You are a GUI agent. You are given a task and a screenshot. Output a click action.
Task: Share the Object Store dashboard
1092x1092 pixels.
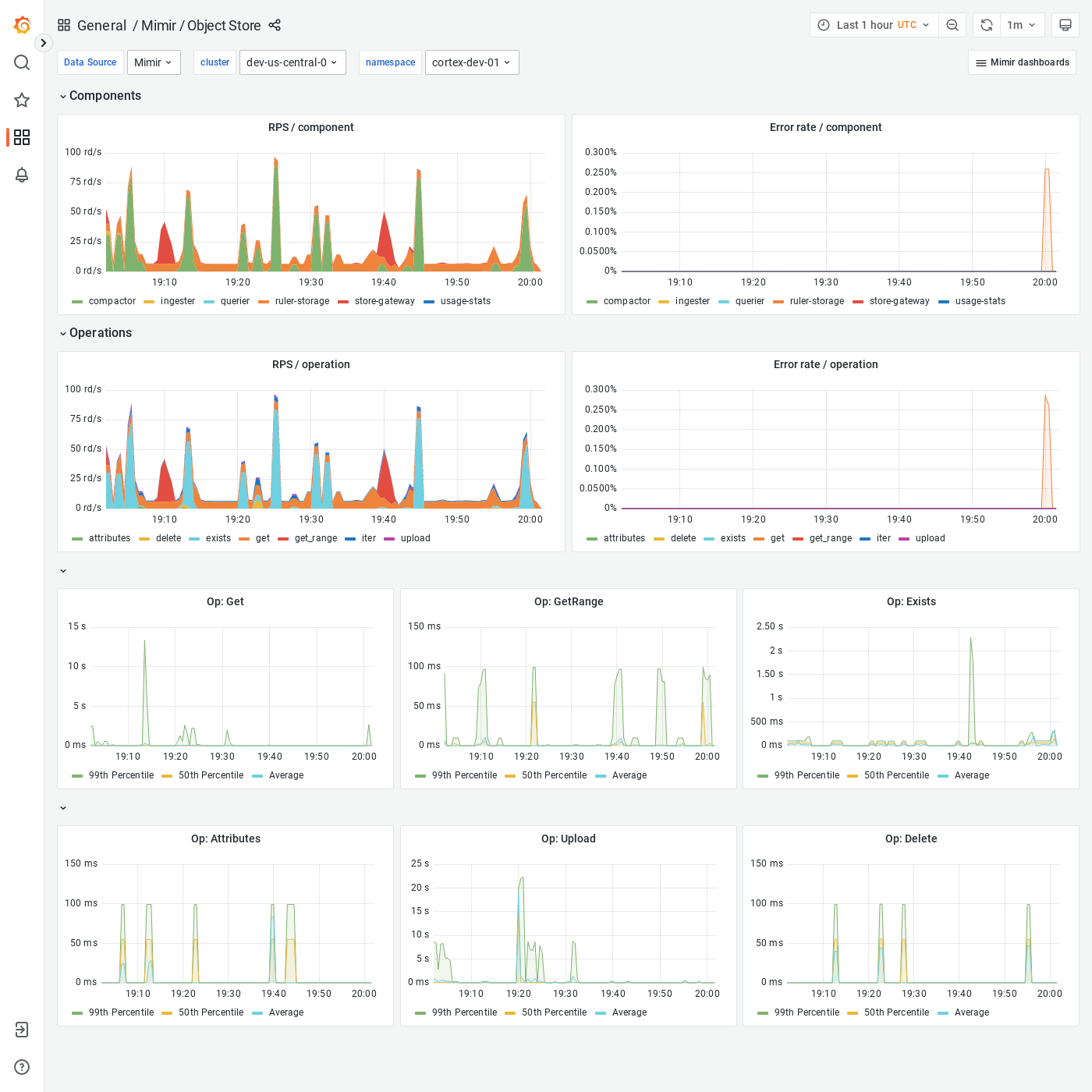click(x=275, y=25)
